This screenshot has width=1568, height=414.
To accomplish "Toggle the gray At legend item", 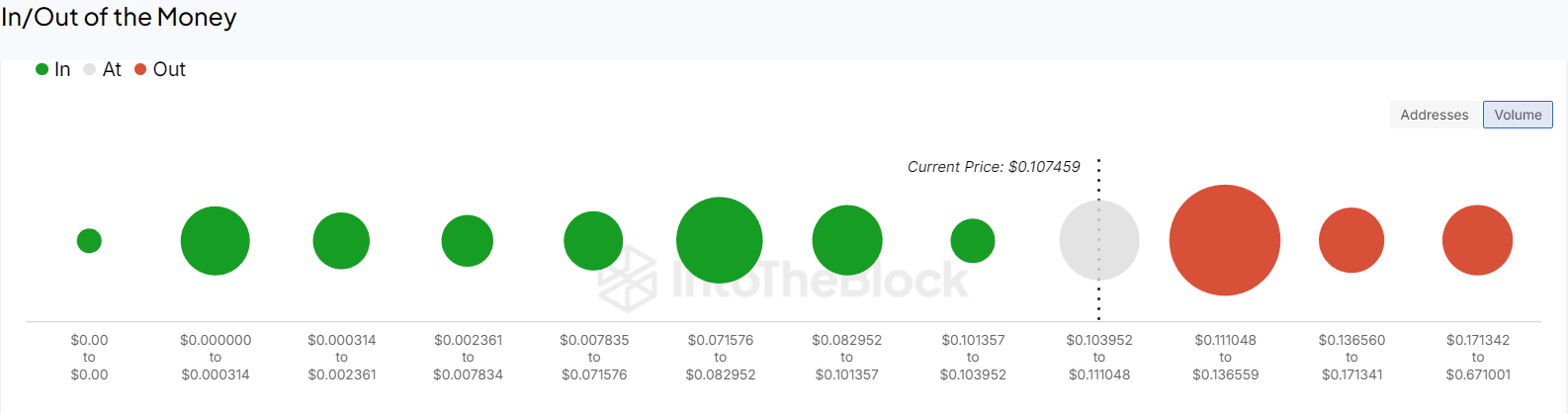I will 103,69.
